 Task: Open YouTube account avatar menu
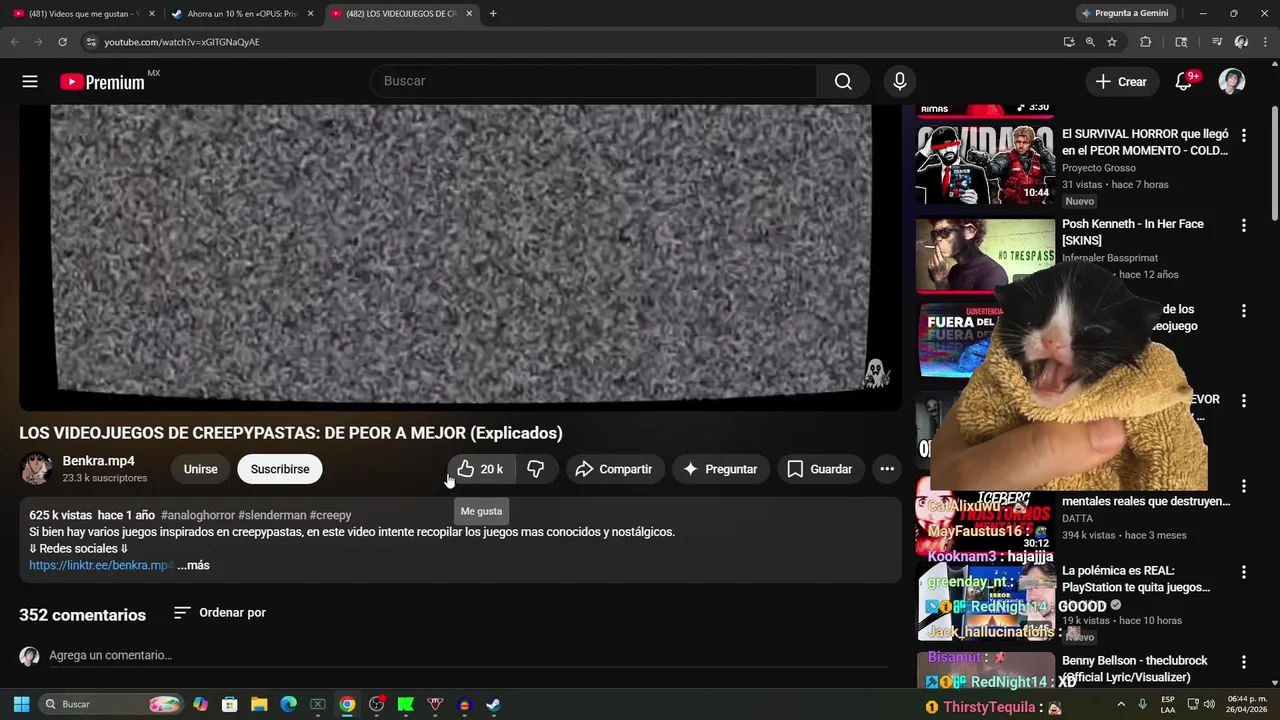(1232, 81)
